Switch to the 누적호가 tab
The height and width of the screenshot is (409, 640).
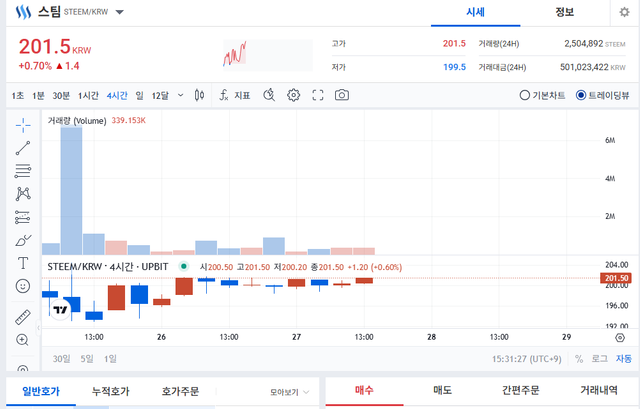(x=111, y=391)
